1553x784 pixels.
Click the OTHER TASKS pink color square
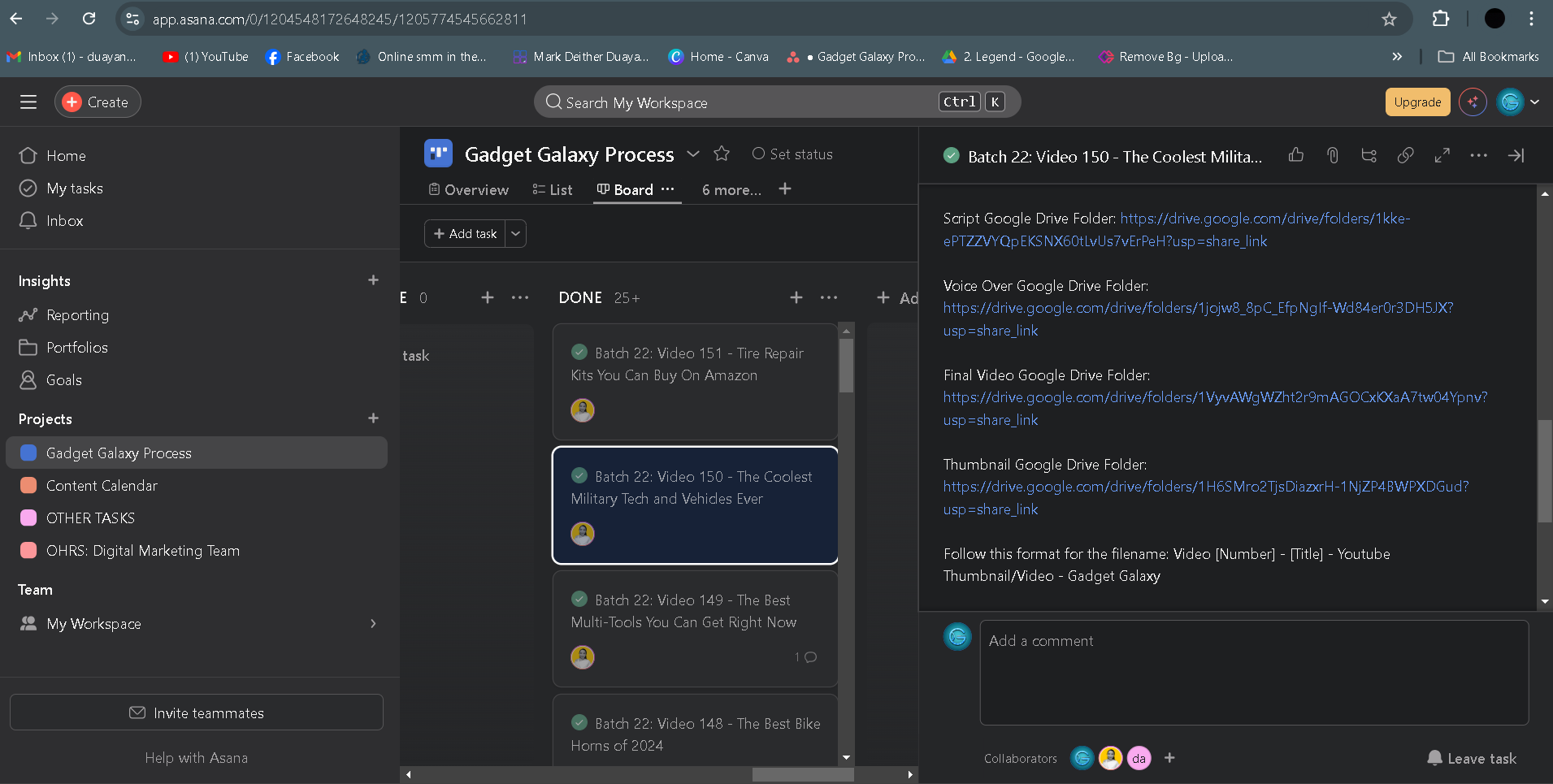28,518
